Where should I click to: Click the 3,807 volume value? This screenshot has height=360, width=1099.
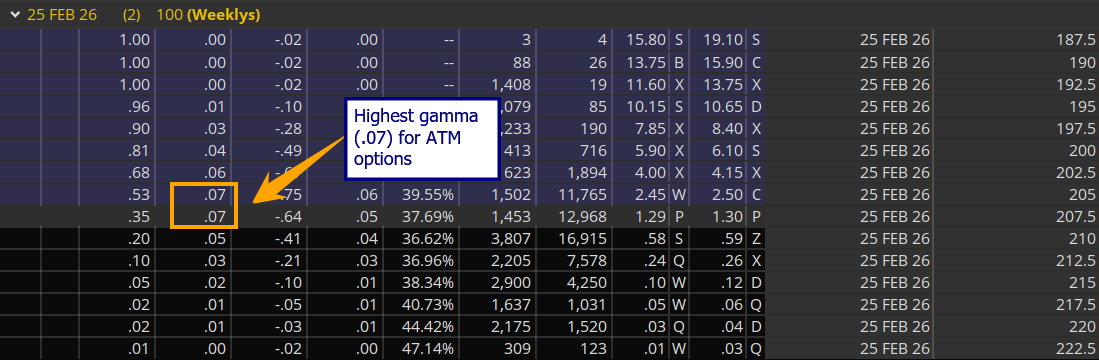(510, 239)
